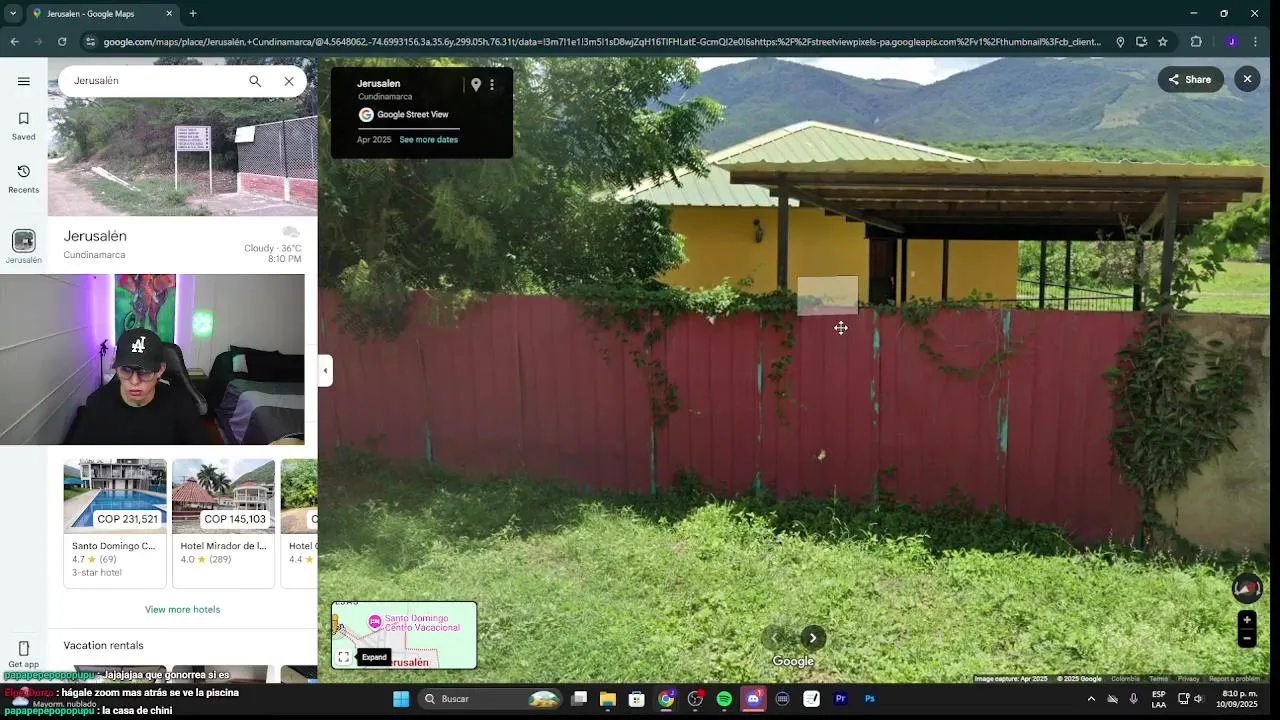Open the Recents panel
Viewport: 1280px width, 720px height.
[24, 178]
